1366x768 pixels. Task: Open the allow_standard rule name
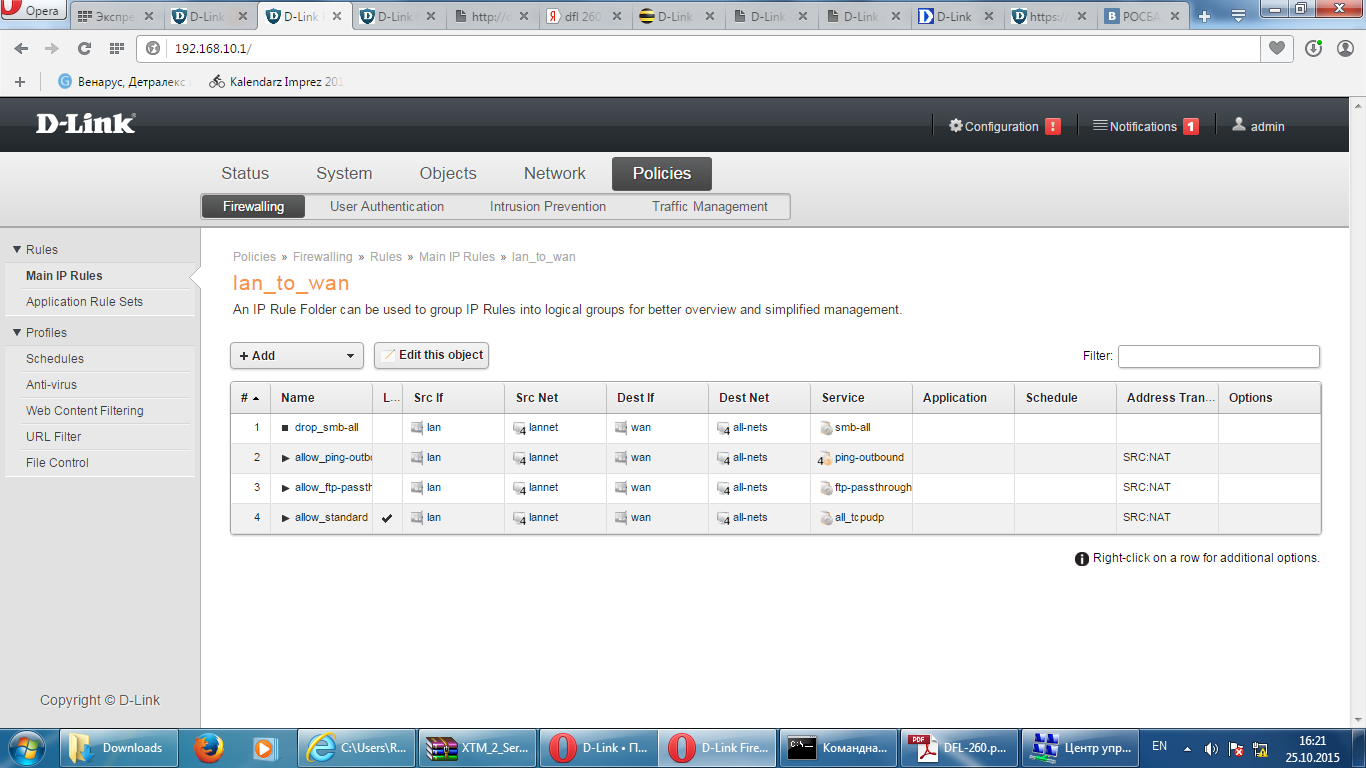click(x=331, y=518)
